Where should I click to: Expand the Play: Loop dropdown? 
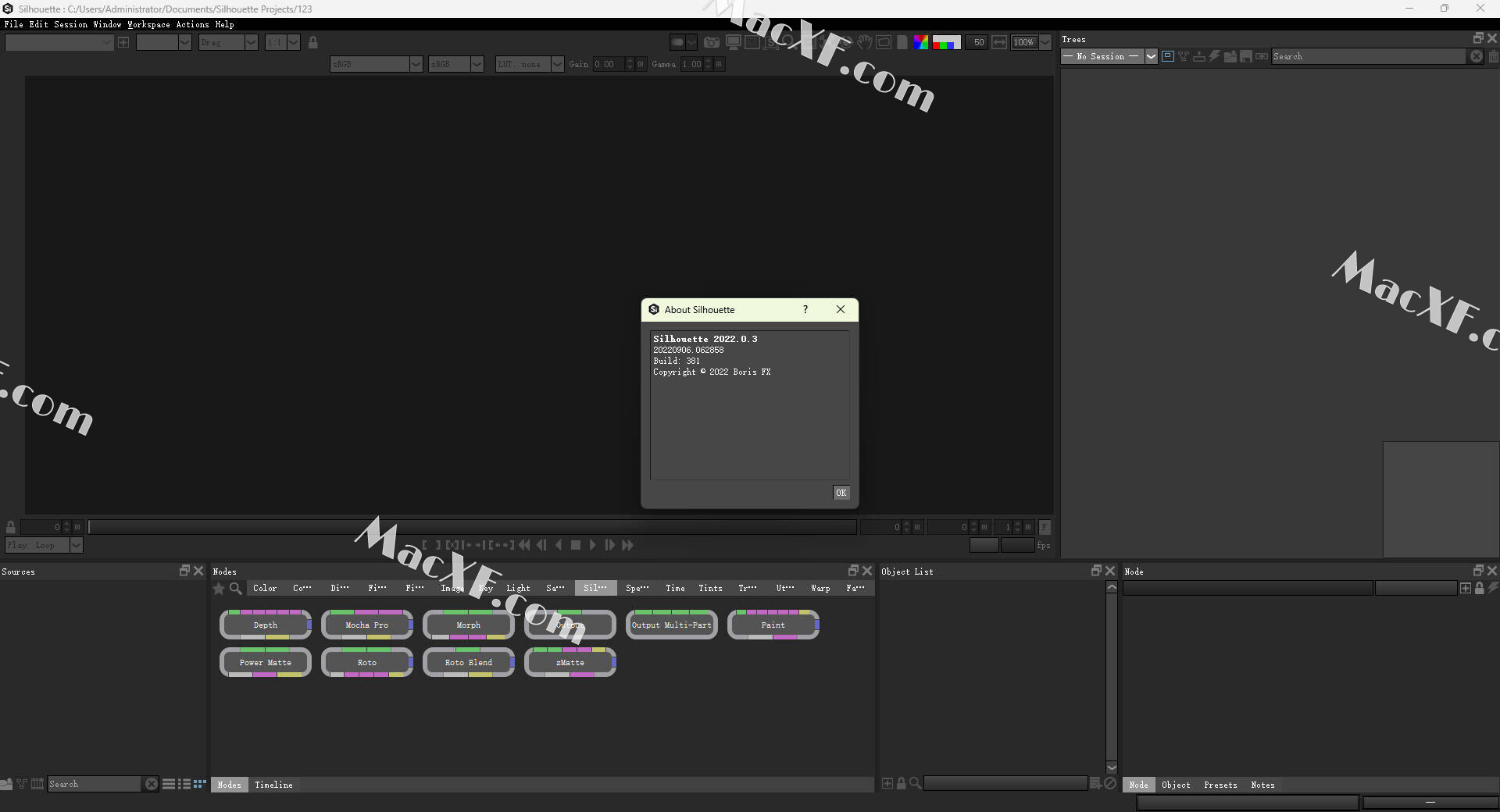tap(76, 545)
